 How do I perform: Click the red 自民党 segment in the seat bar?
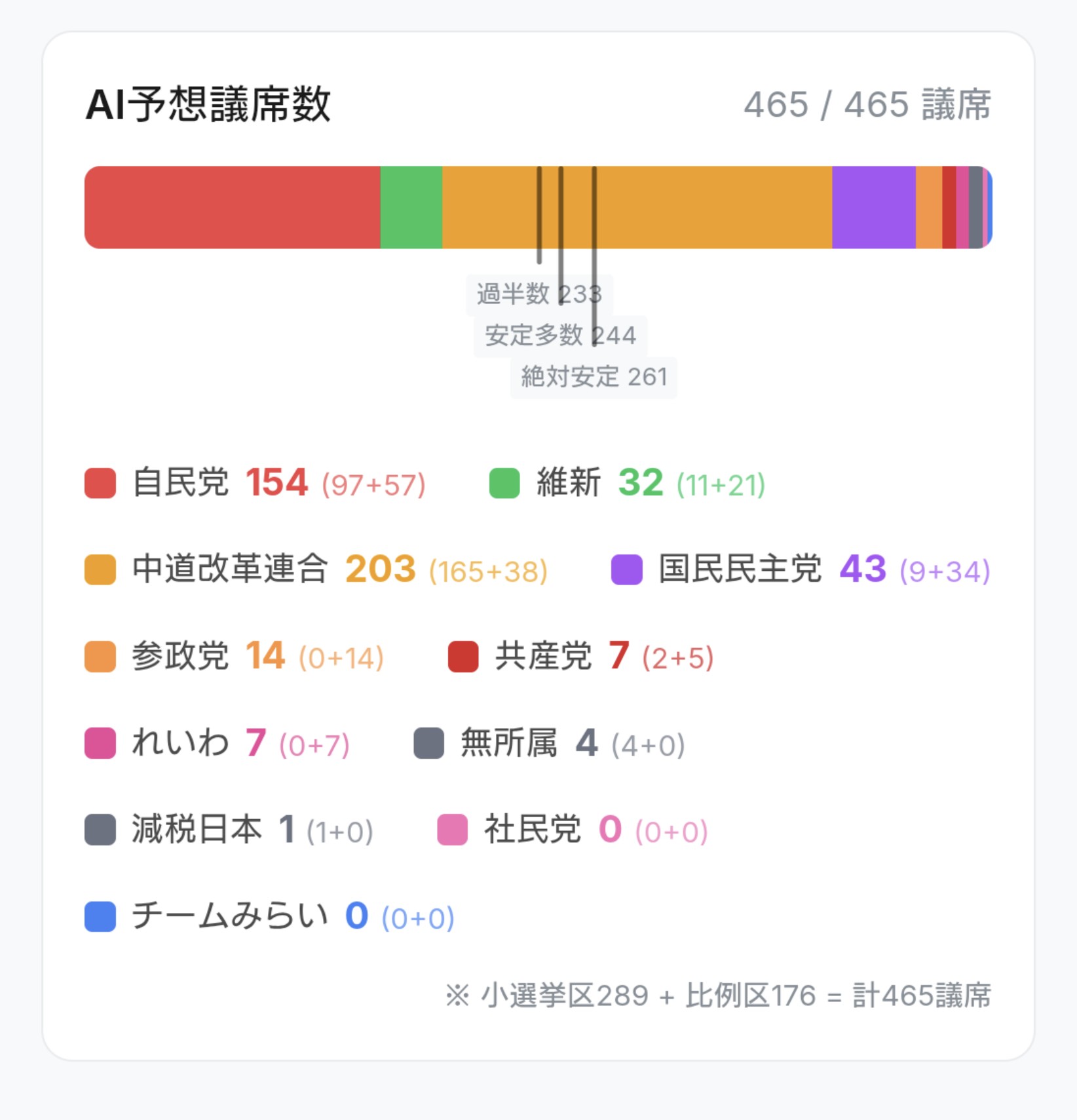(233, 208)
